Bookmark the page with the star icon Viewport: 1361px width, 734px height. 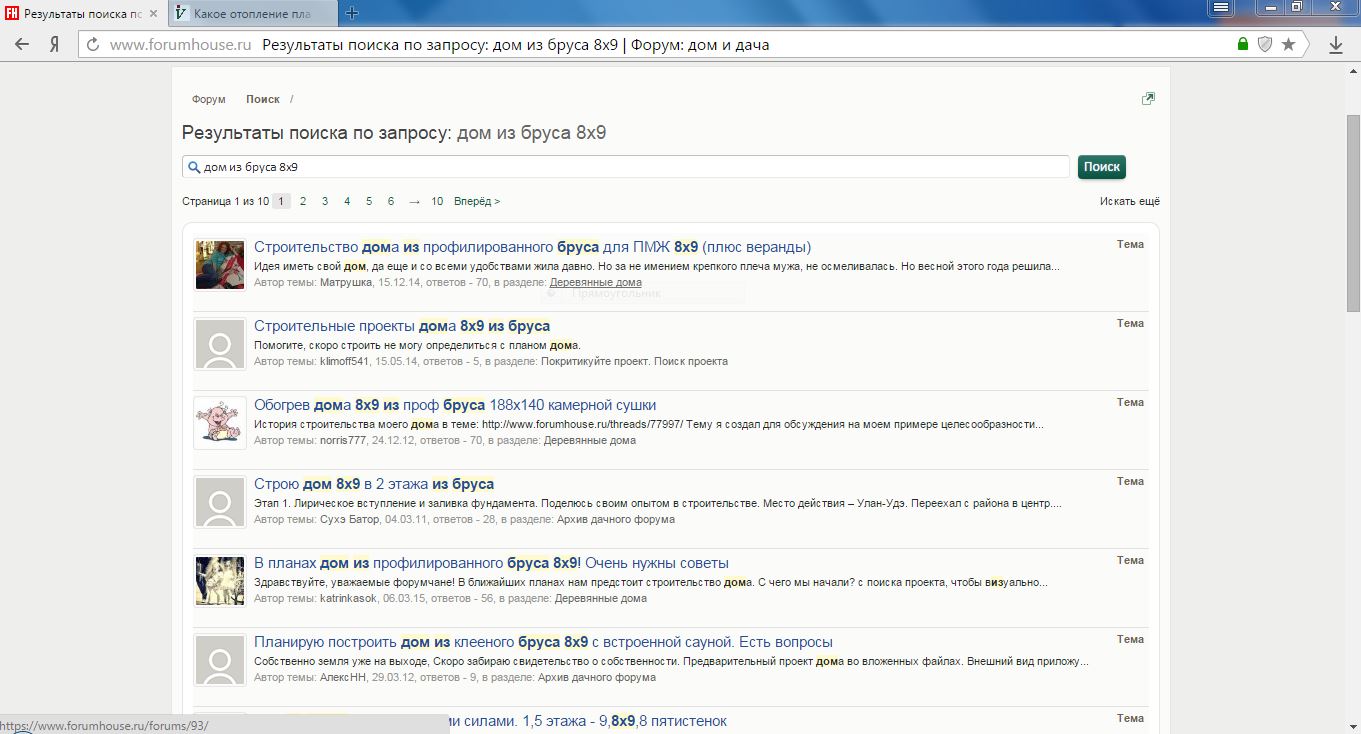1289,45
